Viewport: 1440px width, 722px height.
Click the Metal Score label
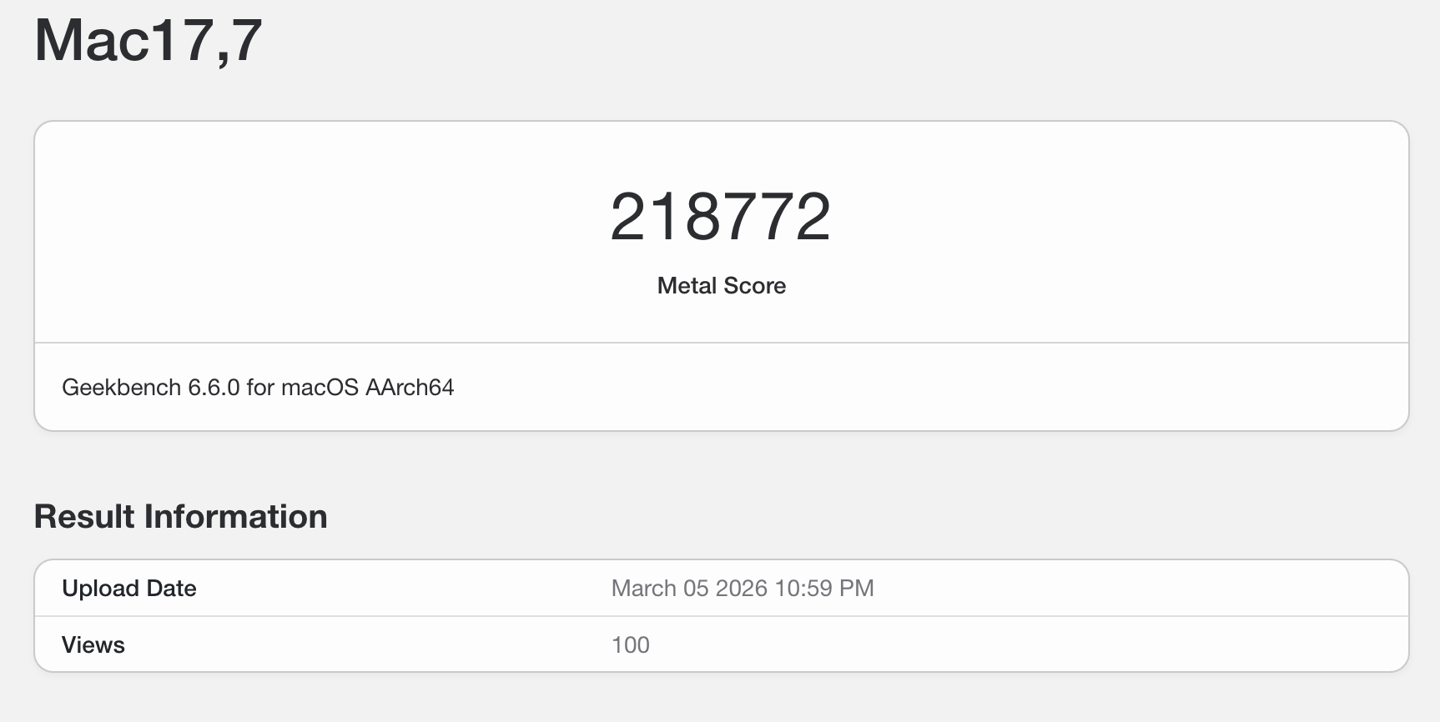coord(721,286)
